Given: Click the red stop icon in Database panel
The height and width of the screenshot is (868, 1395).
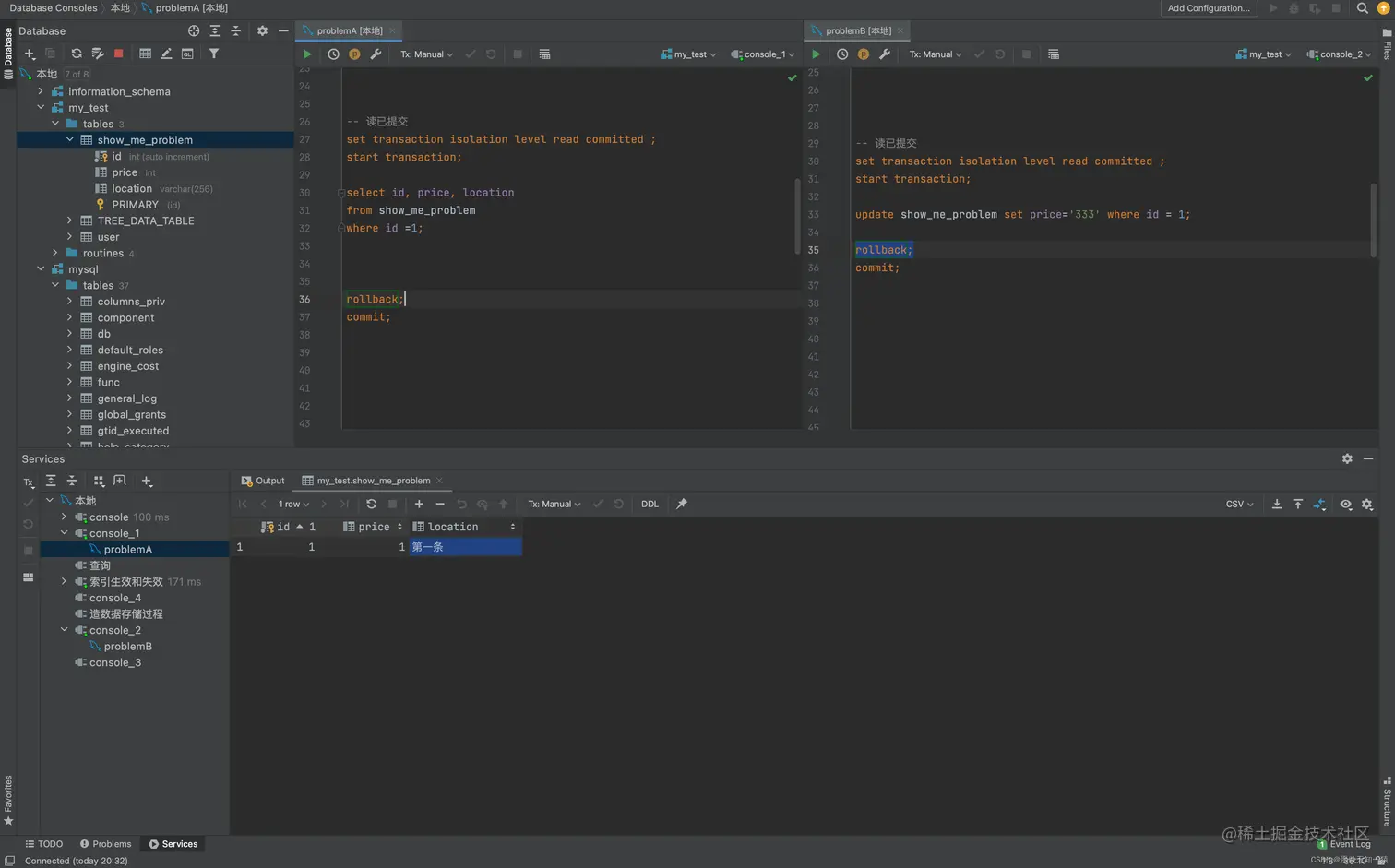Looking at the screenshot, I should coord(118,54).
